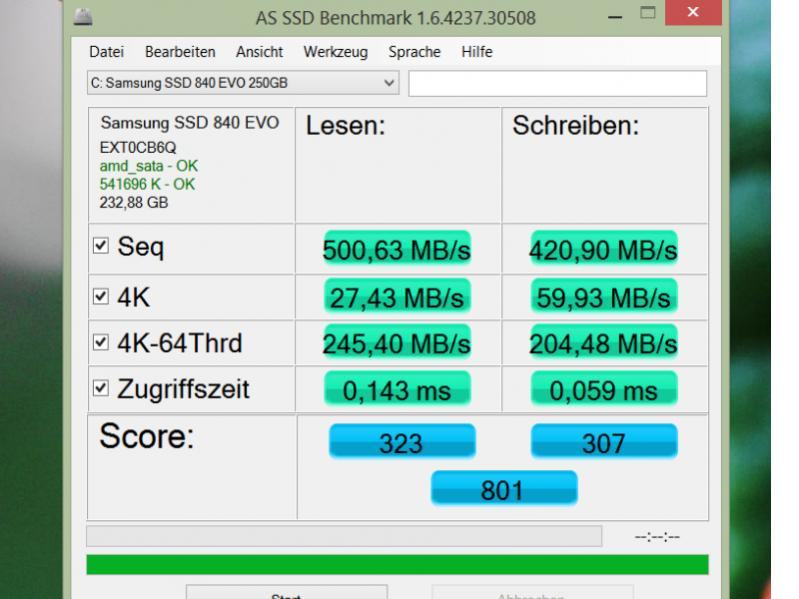
Task: Open the Datei menu
Action: [106, 52]
